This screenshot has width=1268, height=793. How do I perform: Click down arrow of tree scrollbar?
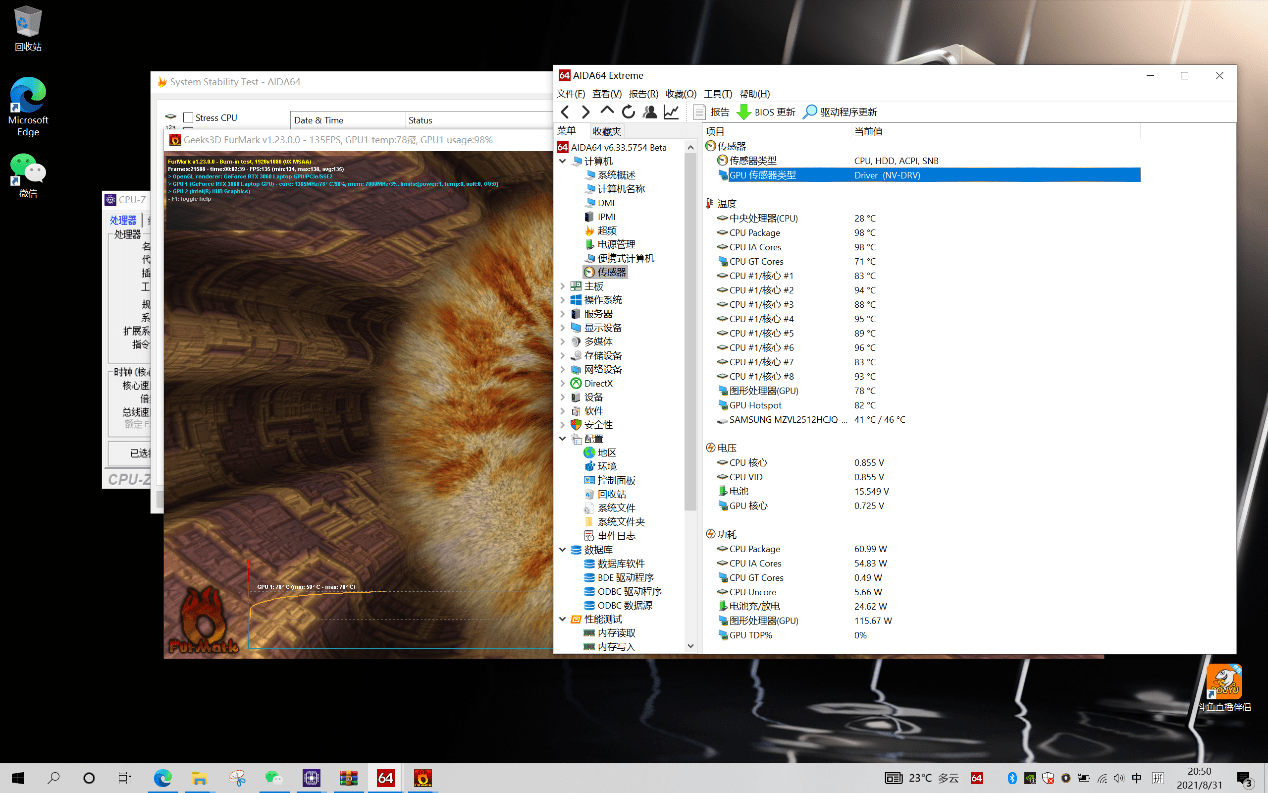point(690,647)
